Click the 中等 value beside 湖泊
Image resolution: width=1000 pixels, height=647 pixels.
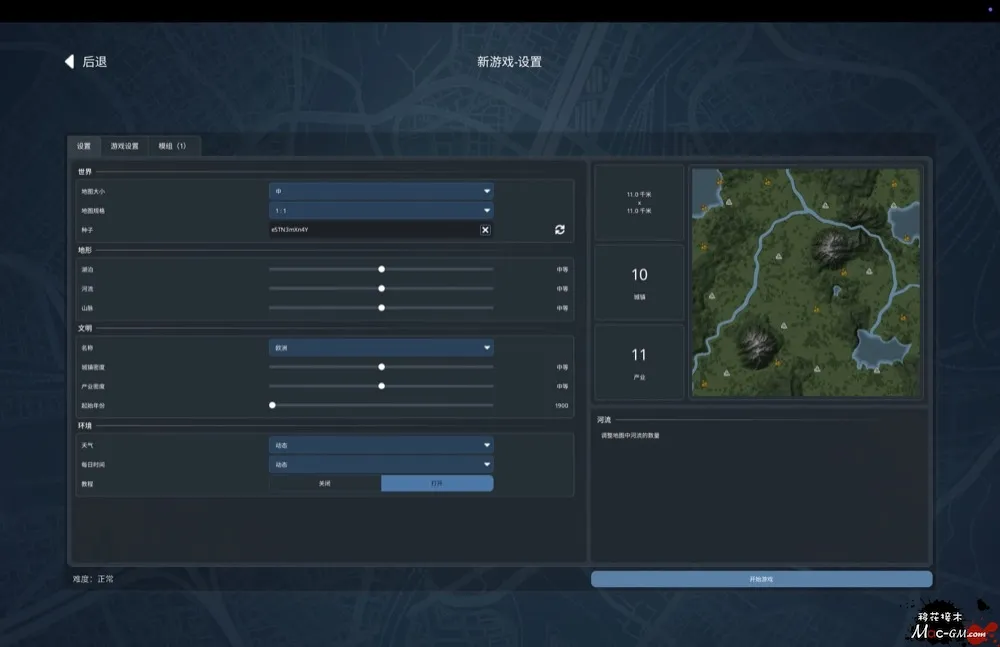pos(562,269)
